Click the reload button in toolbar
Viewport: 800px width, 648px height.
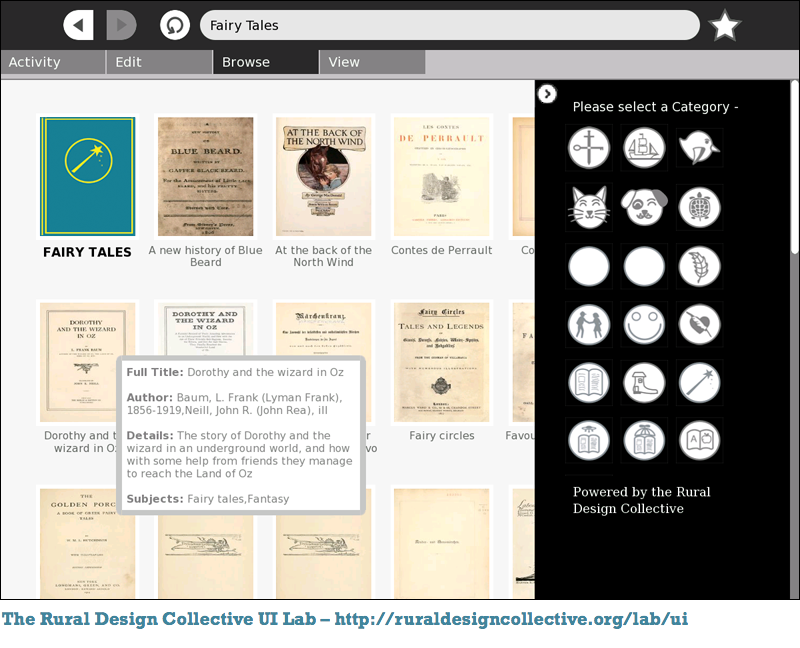175,25
